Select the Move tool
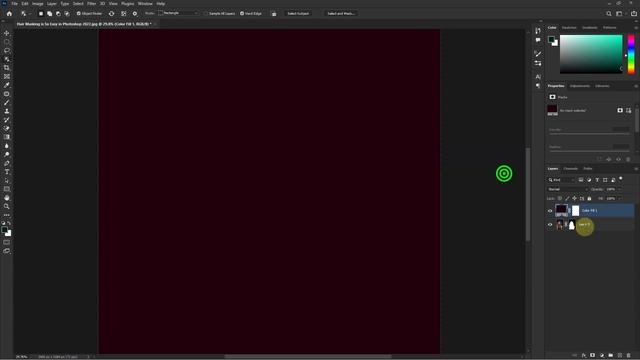The height and width of the screenshot is (360, 640). coord(7,33)
